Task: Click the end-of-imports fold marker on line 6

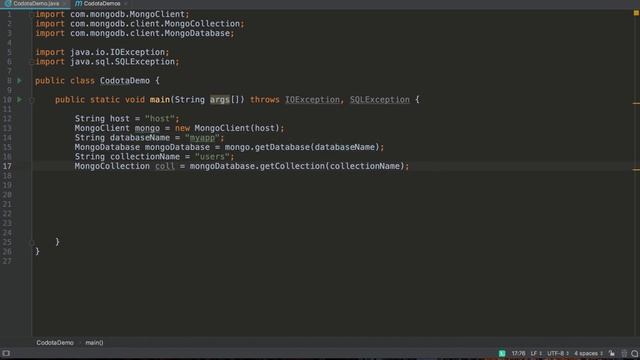Action: click(32, 62)
